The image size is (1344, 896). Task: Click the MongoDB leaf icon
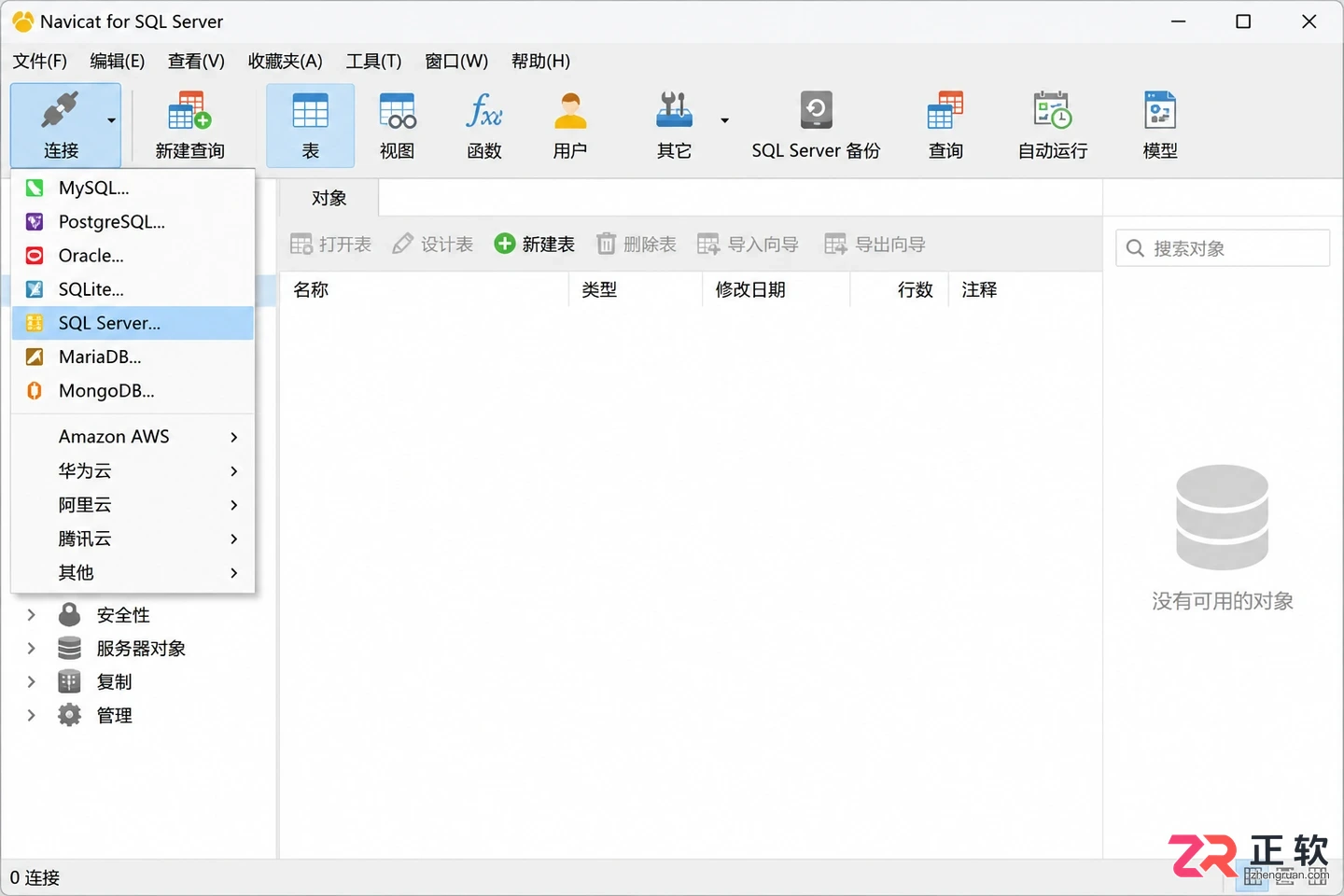[x=35, y=391]
